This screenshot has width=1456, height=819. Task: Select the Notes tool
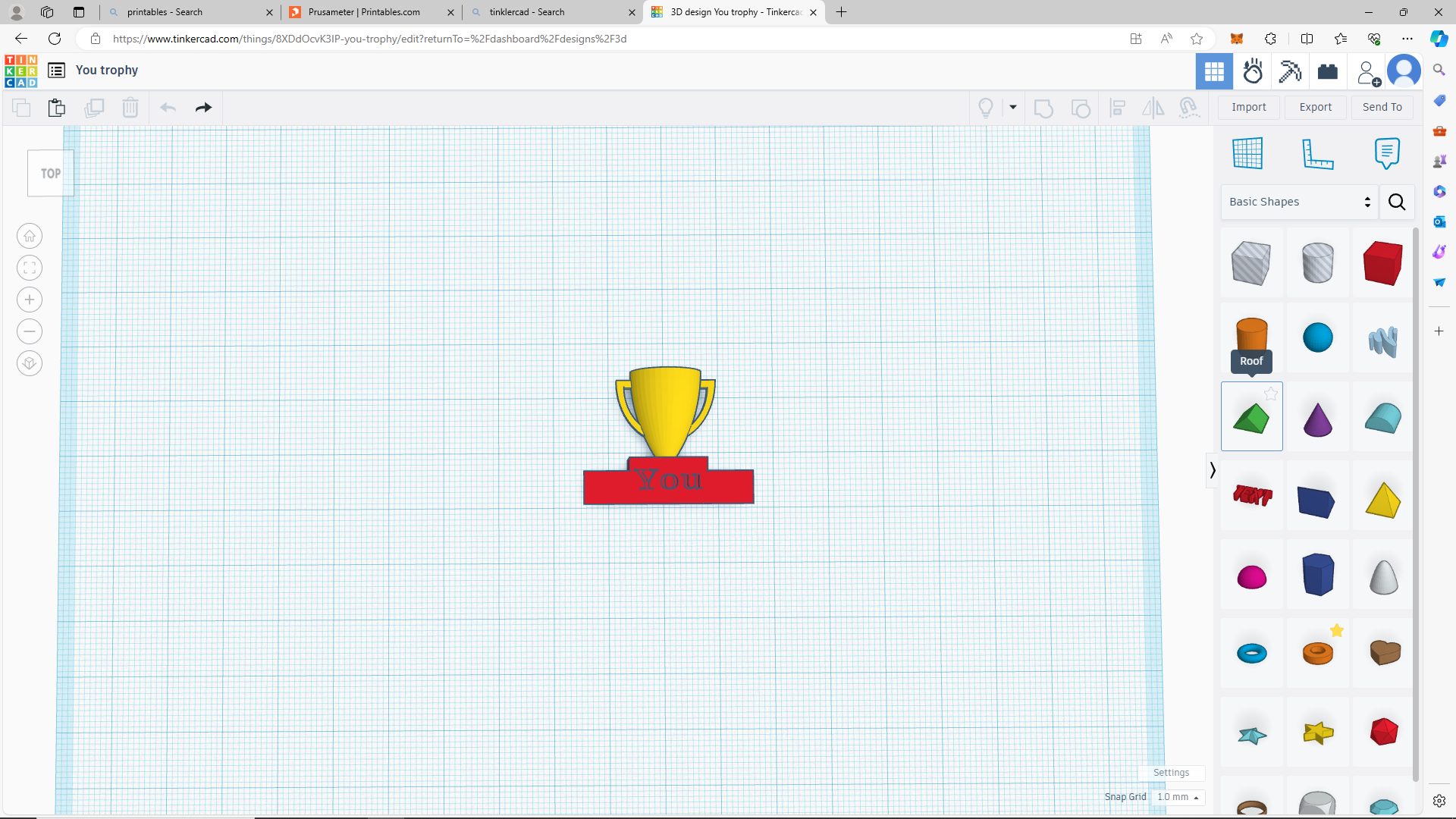tap(1387, 153)
